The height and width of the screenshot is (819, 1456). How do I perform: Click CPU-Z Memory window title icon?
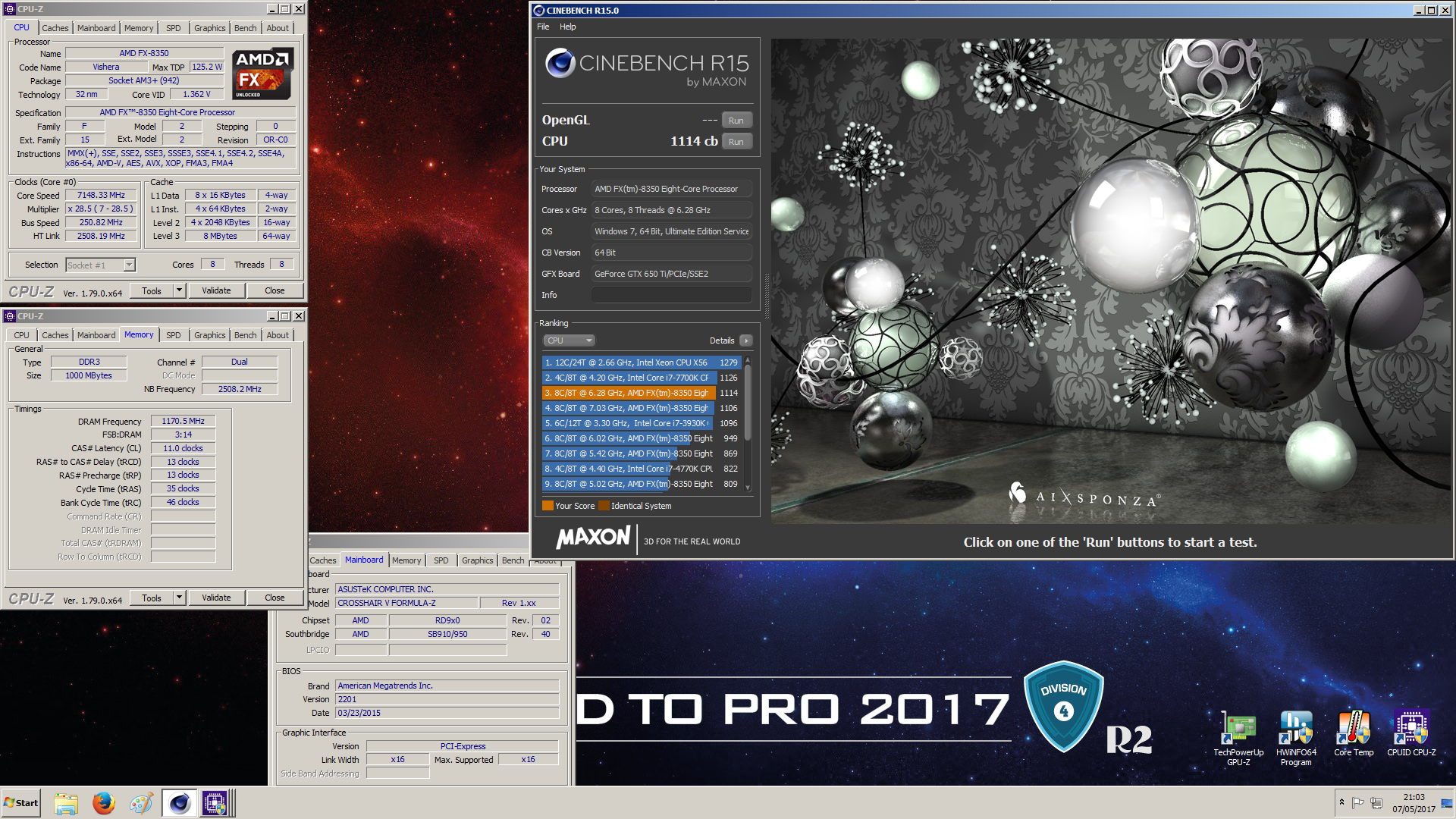(10, 316)
